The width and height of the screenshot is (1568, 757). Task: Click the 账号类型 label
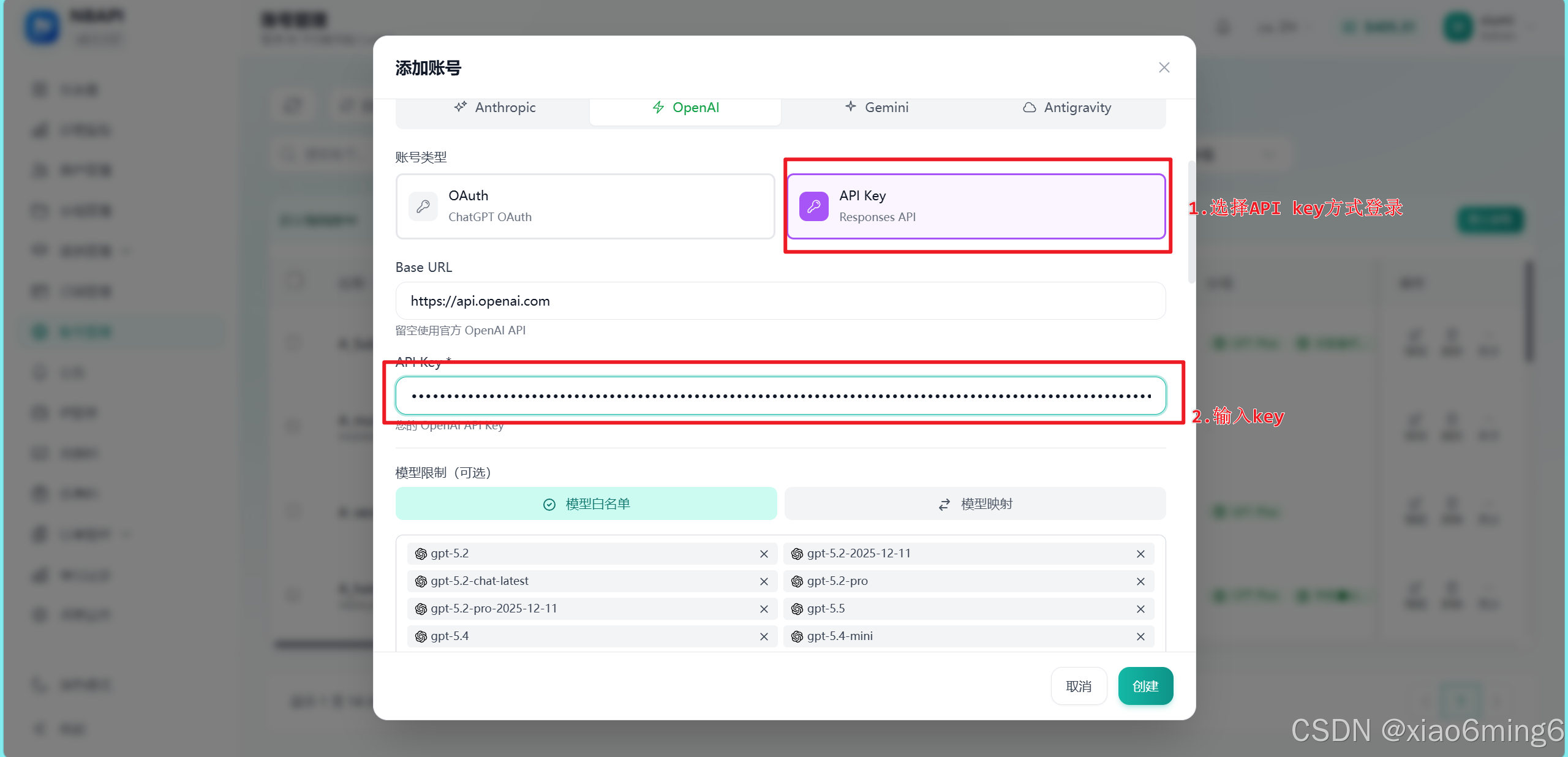421,157
